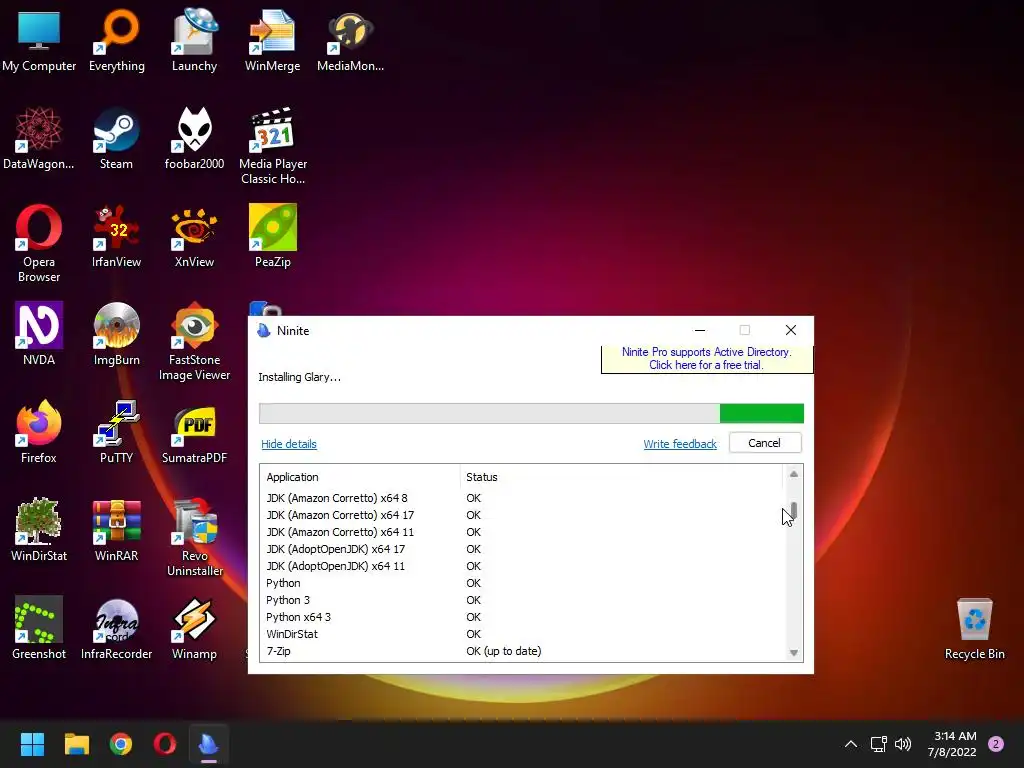Select the InfraRecorder desktop icon
The height and width of the screenshot is (768, 1024).
point(116,628)
